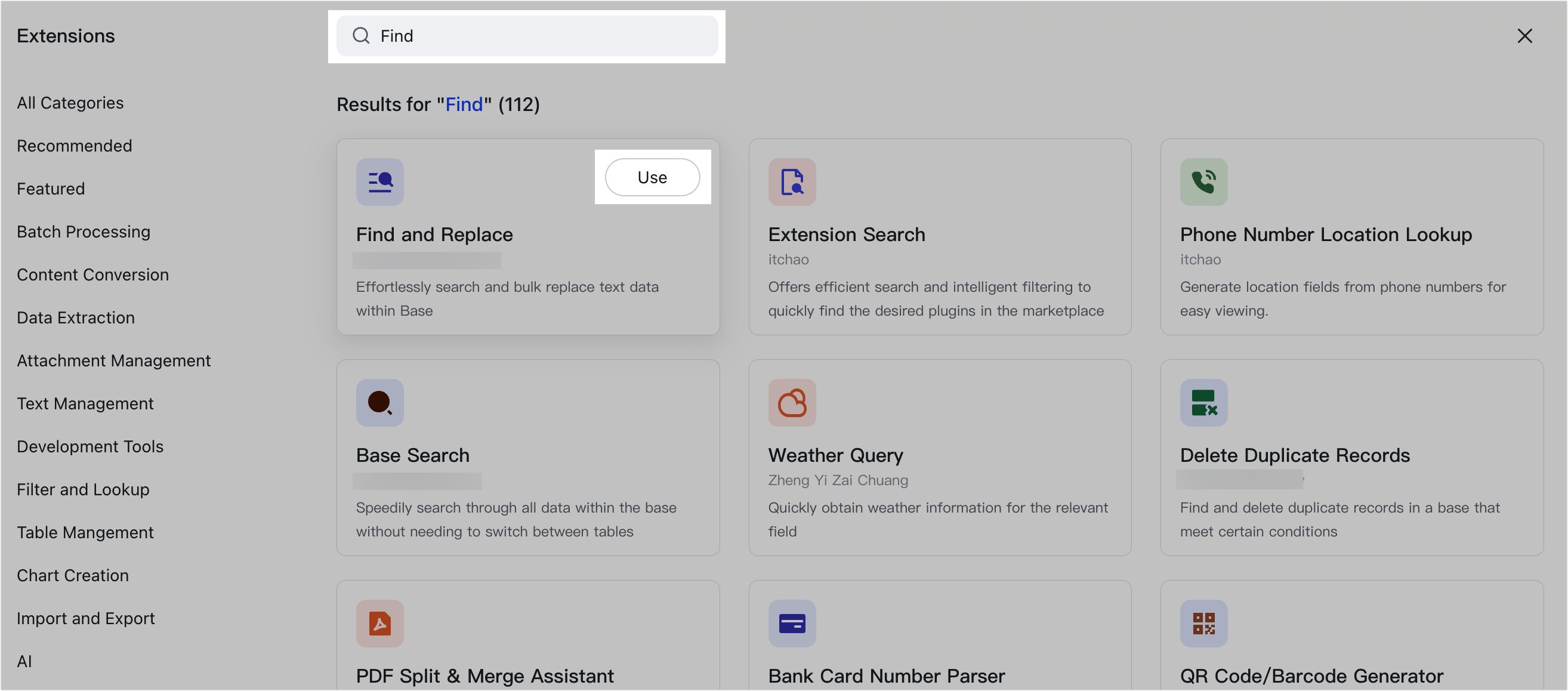Click the Base Search magnifier icon
The width and height of the screenshot is (1568, 691).
coord(379,402)
